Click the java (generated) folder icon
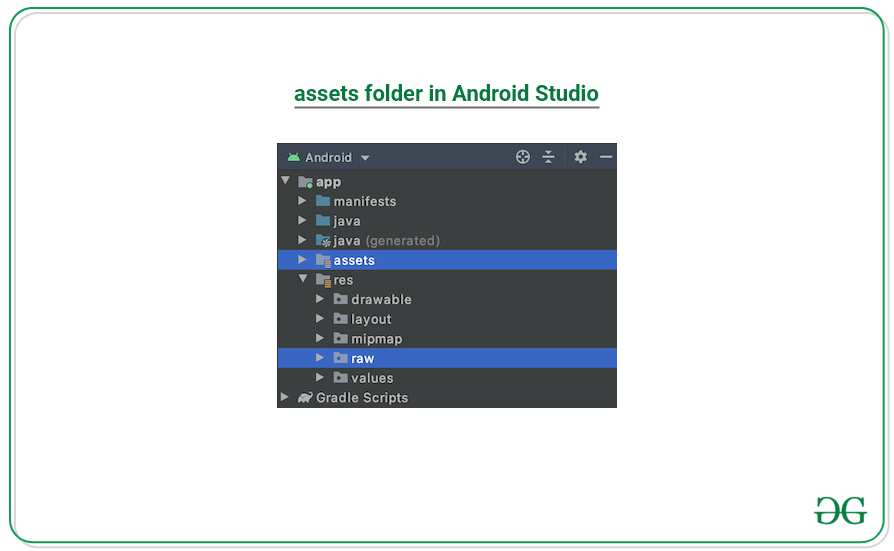The height and width of the screenshot is (551, 894). tap(323, 240)
